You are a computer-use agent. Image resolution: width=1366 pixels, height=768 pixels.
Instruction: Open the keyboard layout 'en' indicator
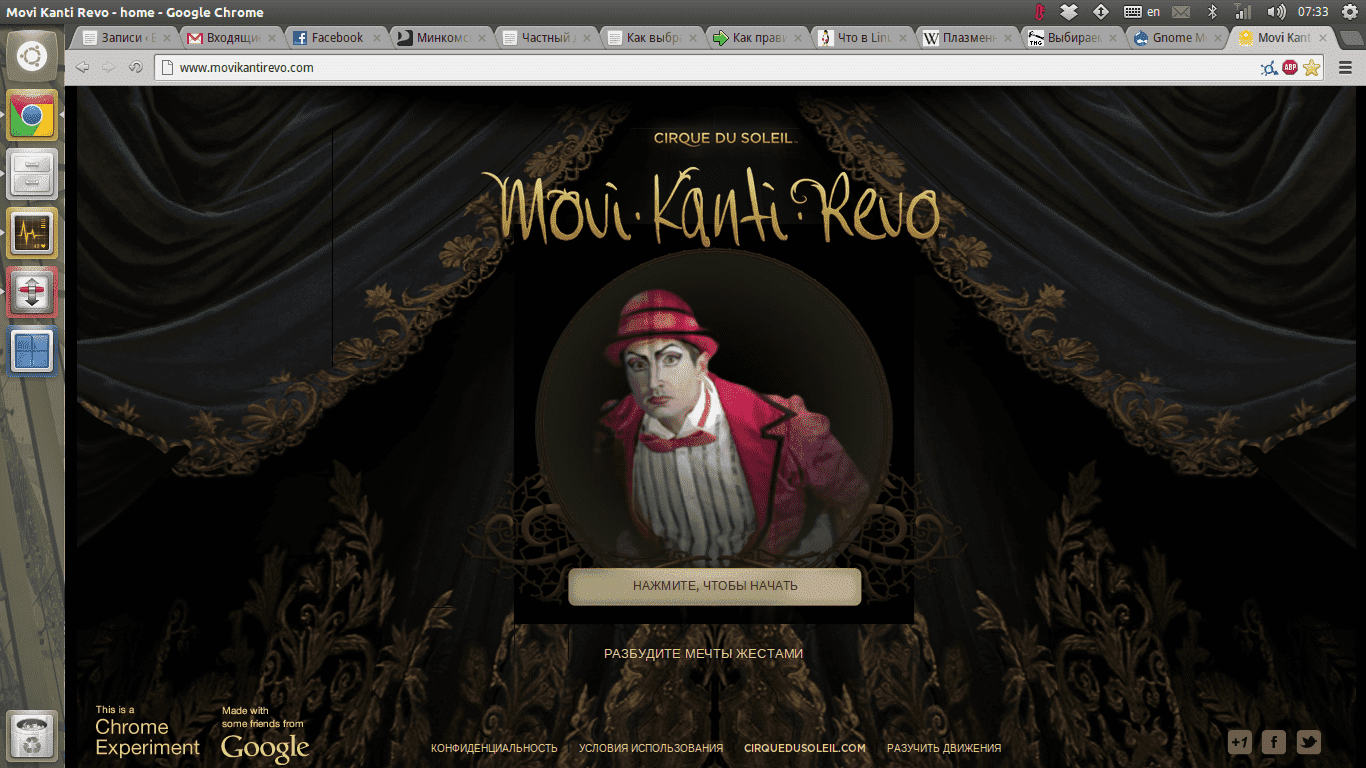point(1142,12)
